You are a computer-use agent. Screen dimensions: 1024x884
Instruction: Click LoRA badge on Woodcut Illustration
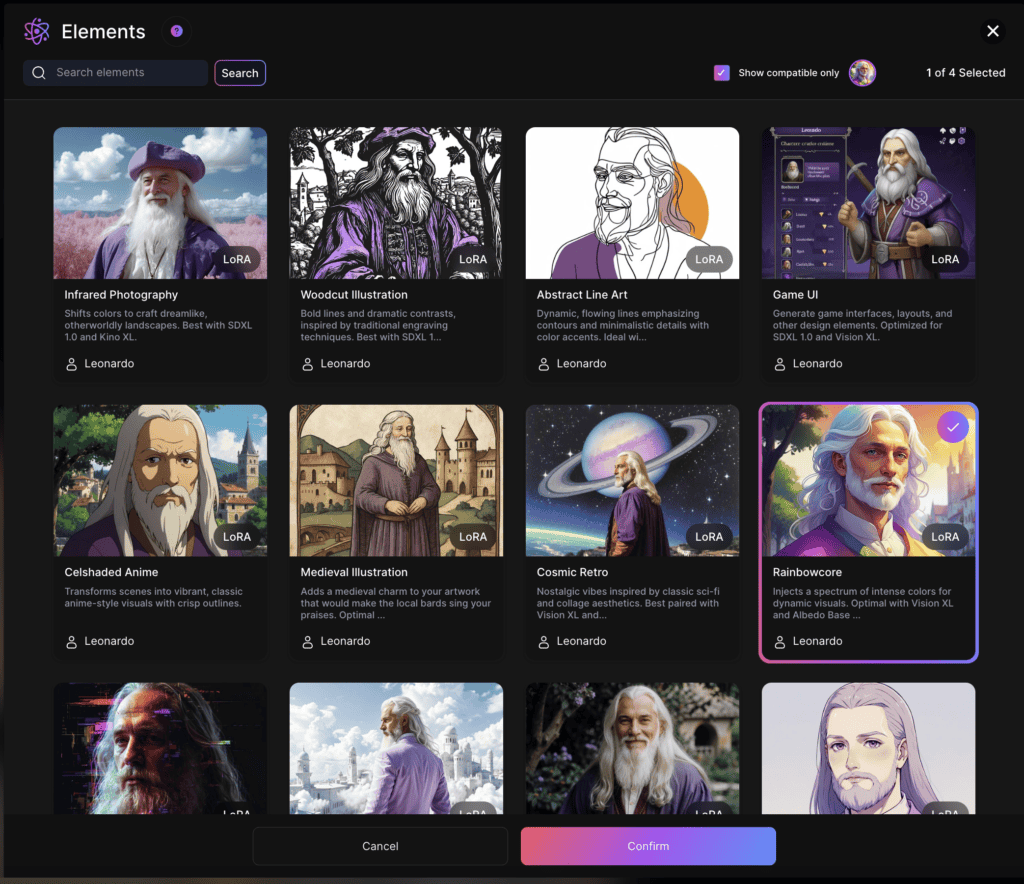pyautogui.click(x=473, y=259)
